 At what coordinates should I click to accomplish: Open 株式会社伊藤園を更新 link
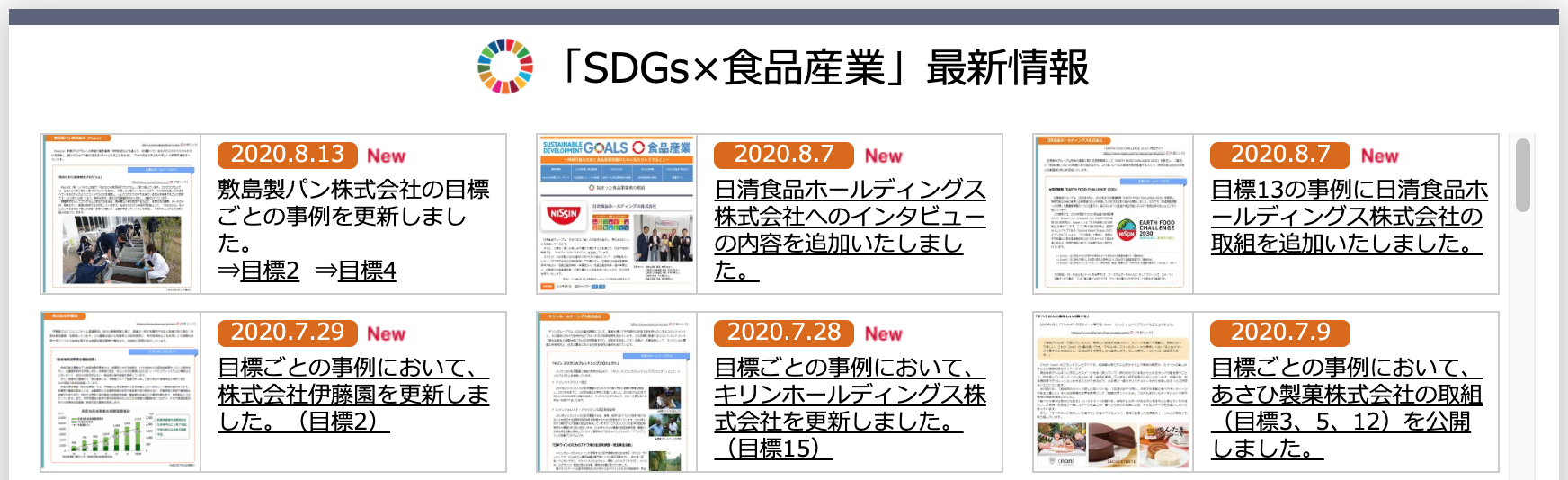coord(353,395)
